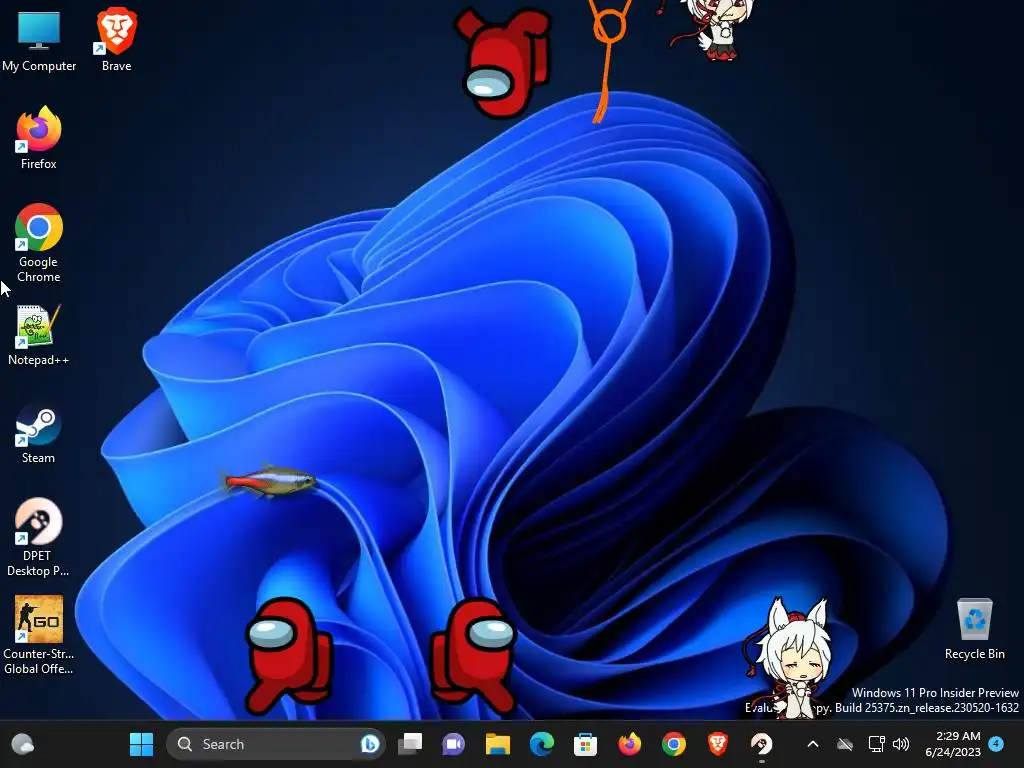Launch Microsoft Edge from the taskbar
The height and width of the screenshot is (768, 1024).
click(x=541, y=744)
